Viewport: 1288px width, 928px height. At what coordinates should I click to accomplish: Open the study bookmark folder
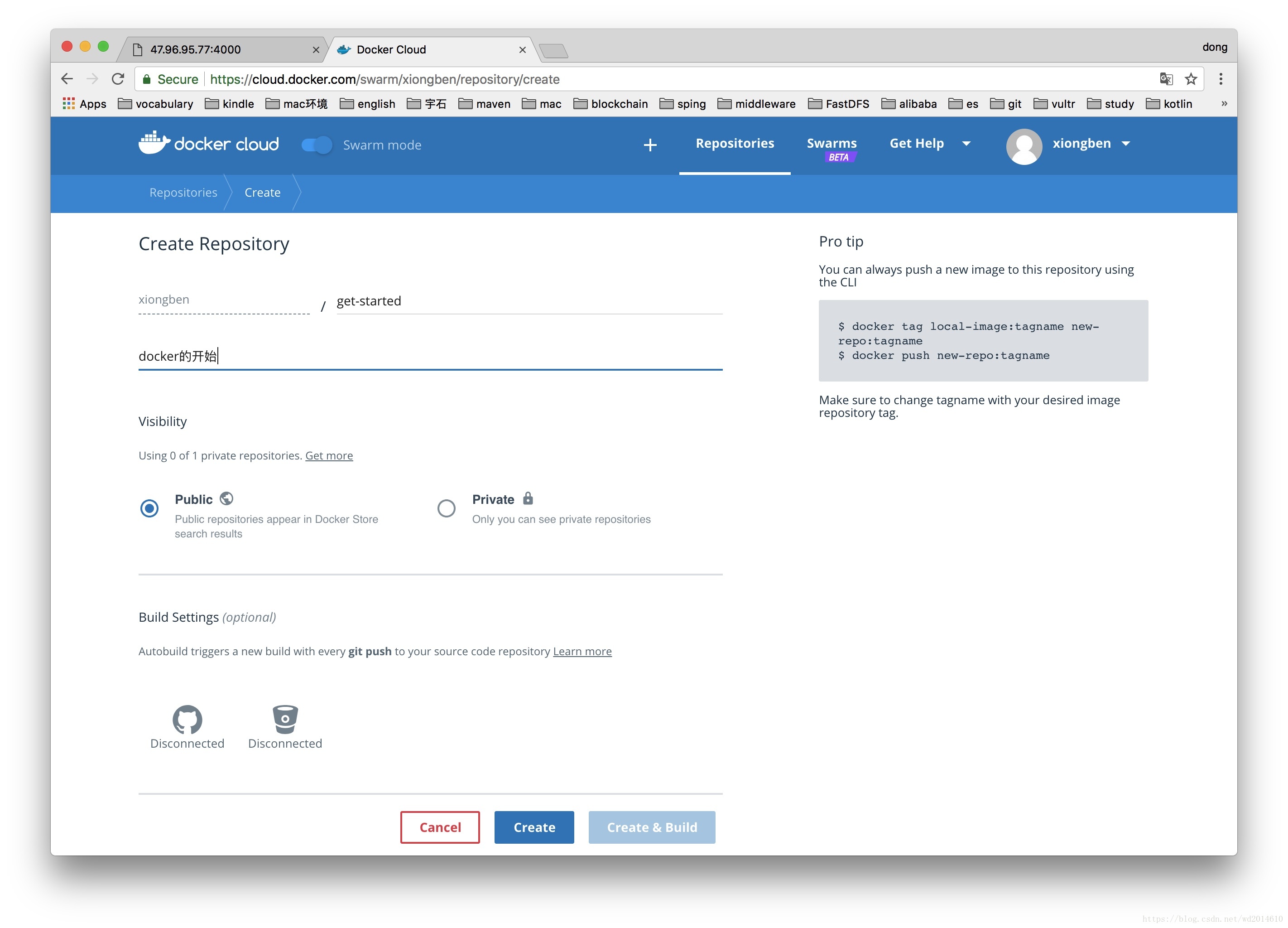tap(1110, 104)
